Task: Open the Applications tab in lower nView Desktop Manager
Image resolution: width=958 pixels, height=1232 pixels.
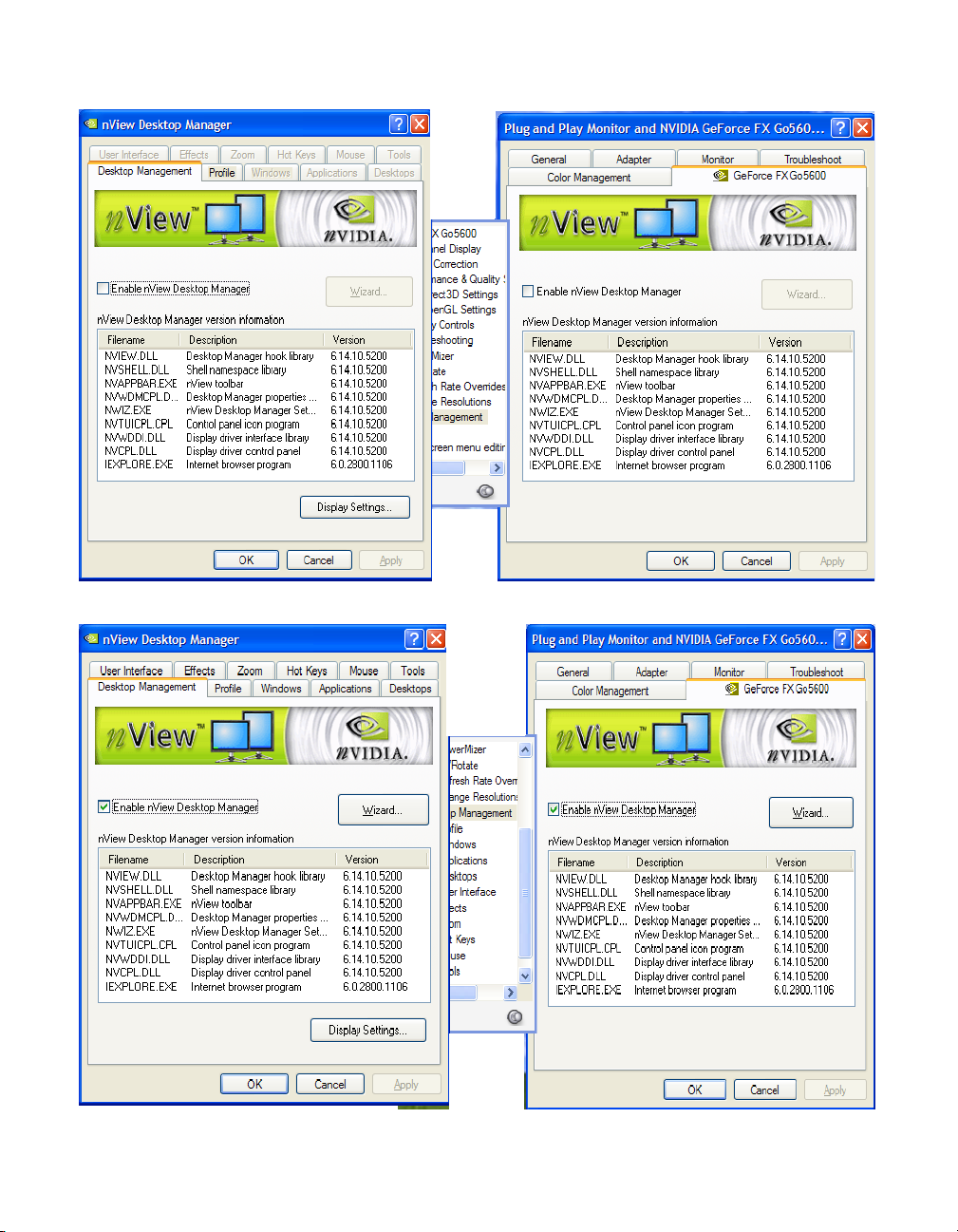Action: click(x=346, y=689)
